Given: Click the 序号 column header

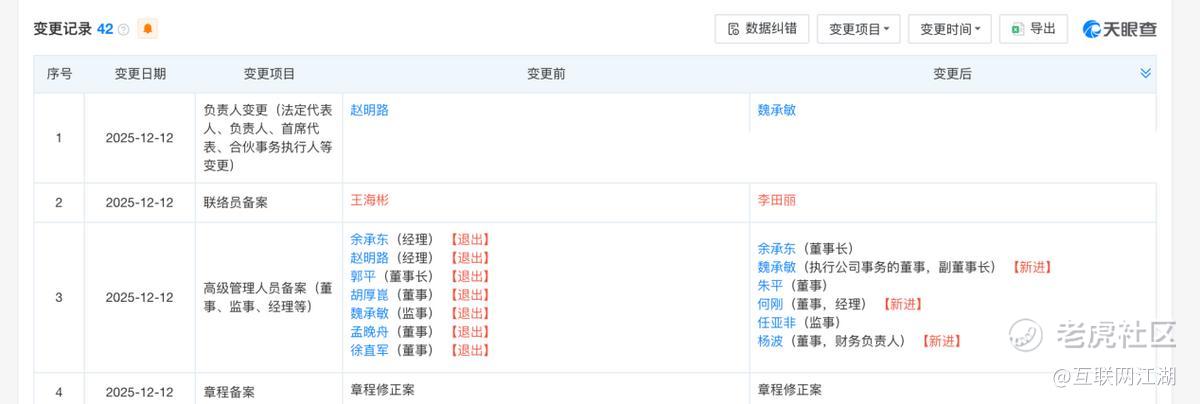Looking at the screenshot, I should pos(59,74).
